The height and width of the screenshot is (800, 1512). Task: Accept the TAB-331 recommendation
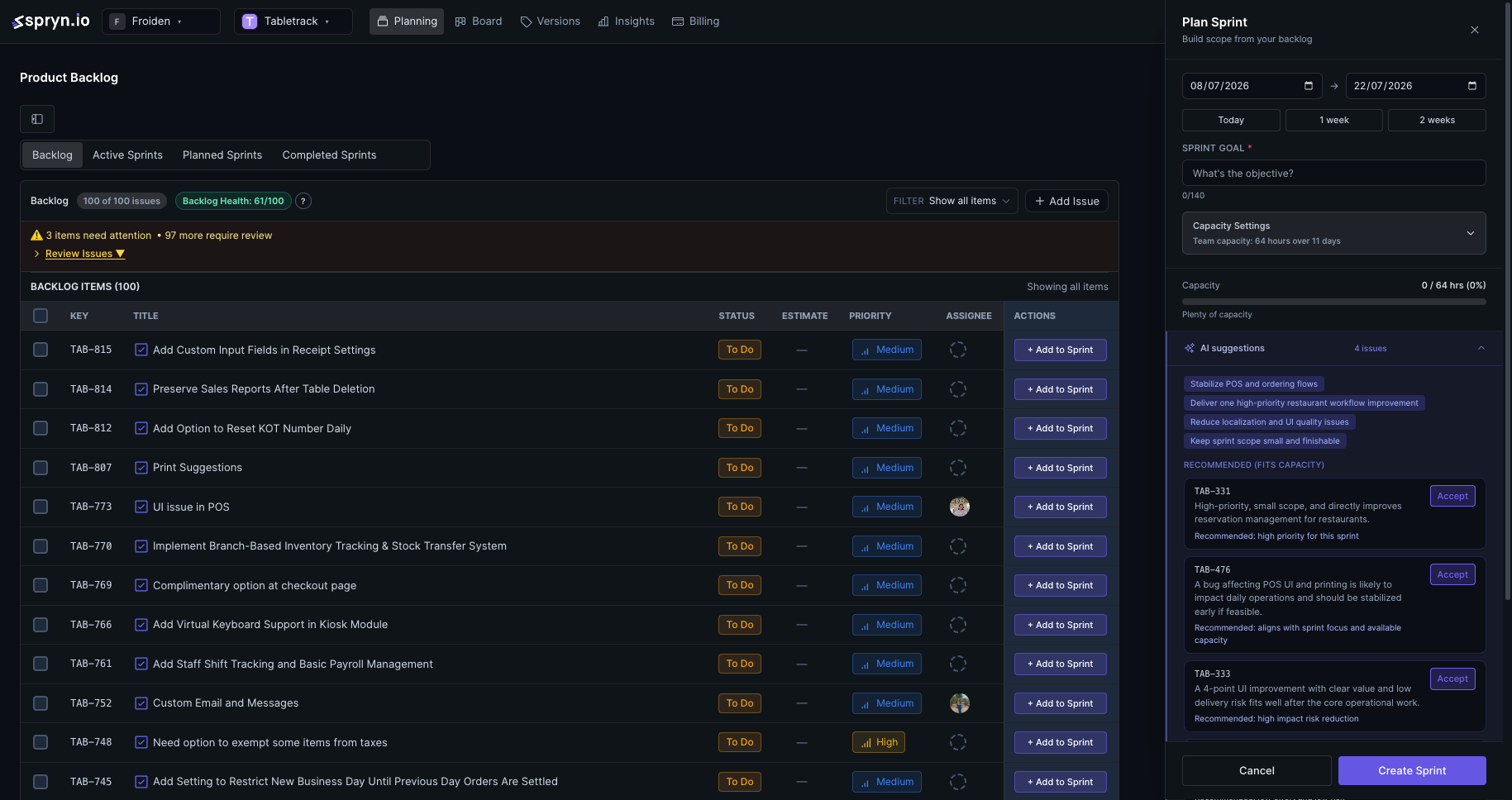tap(1452, 496)
